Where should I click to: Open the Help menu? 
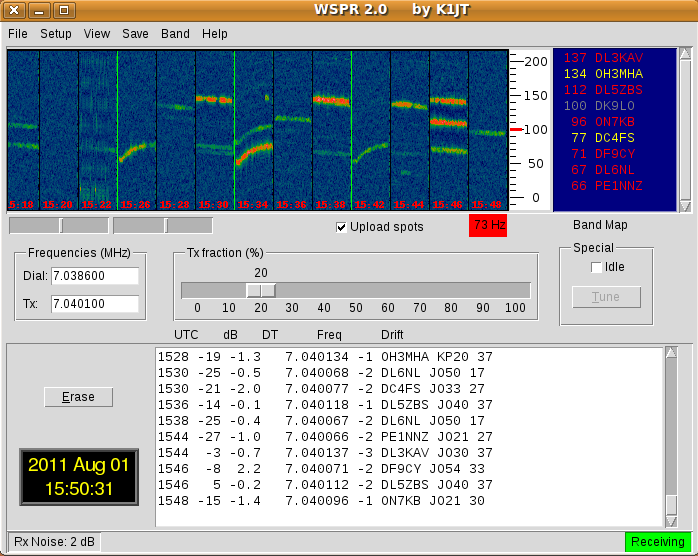tap(215, 34)
